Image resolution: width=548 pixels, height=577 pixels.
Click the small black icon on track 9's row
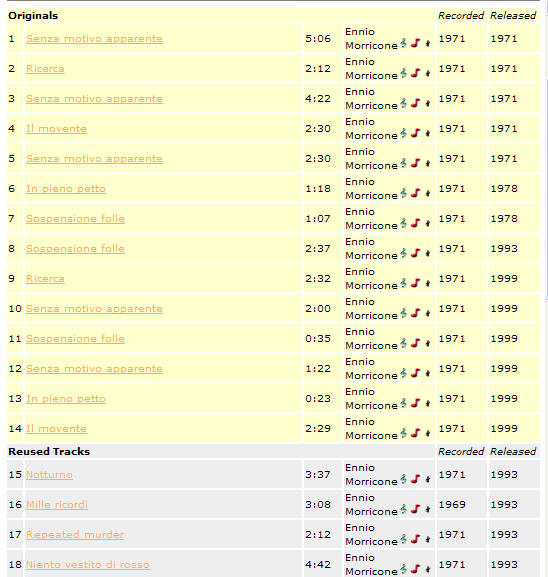click(428, 283)
